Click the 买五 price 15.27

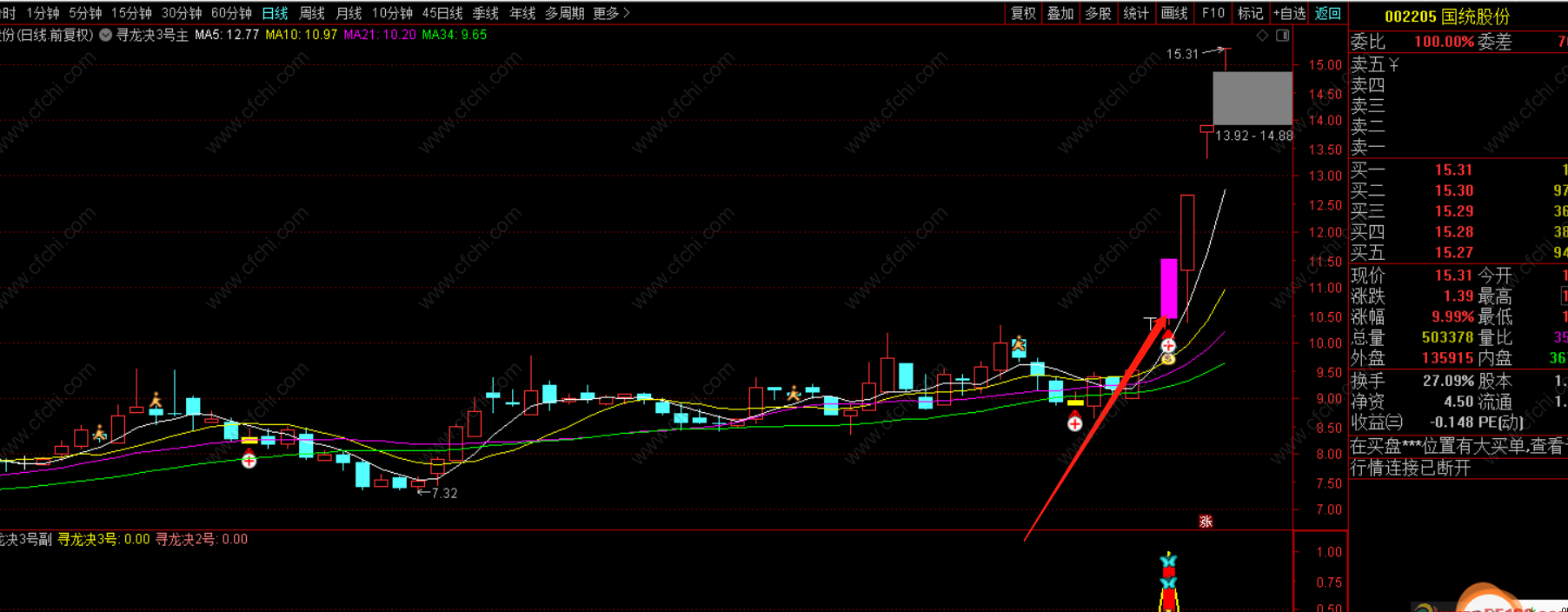pyautogui.click(x=1454, y=253)
